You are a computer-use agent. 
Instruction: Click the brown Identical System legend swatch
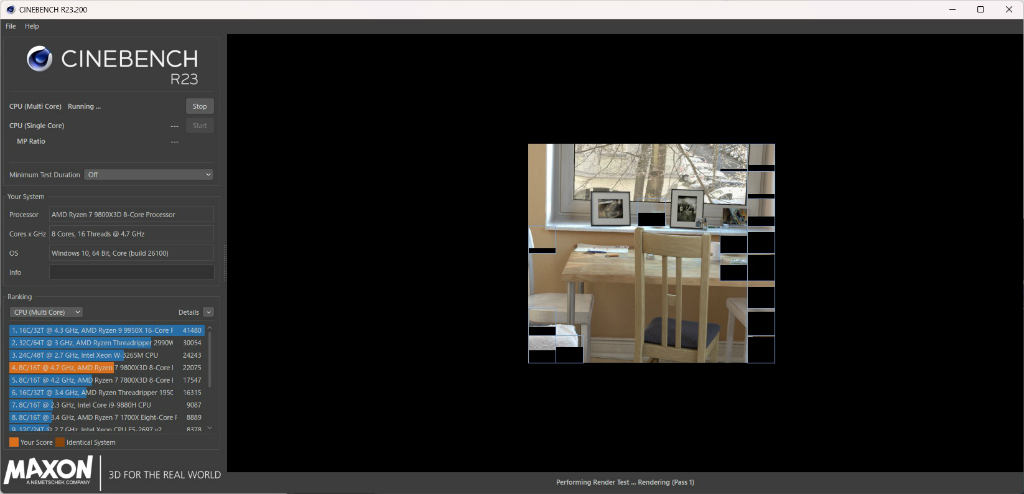click(60, 442)
